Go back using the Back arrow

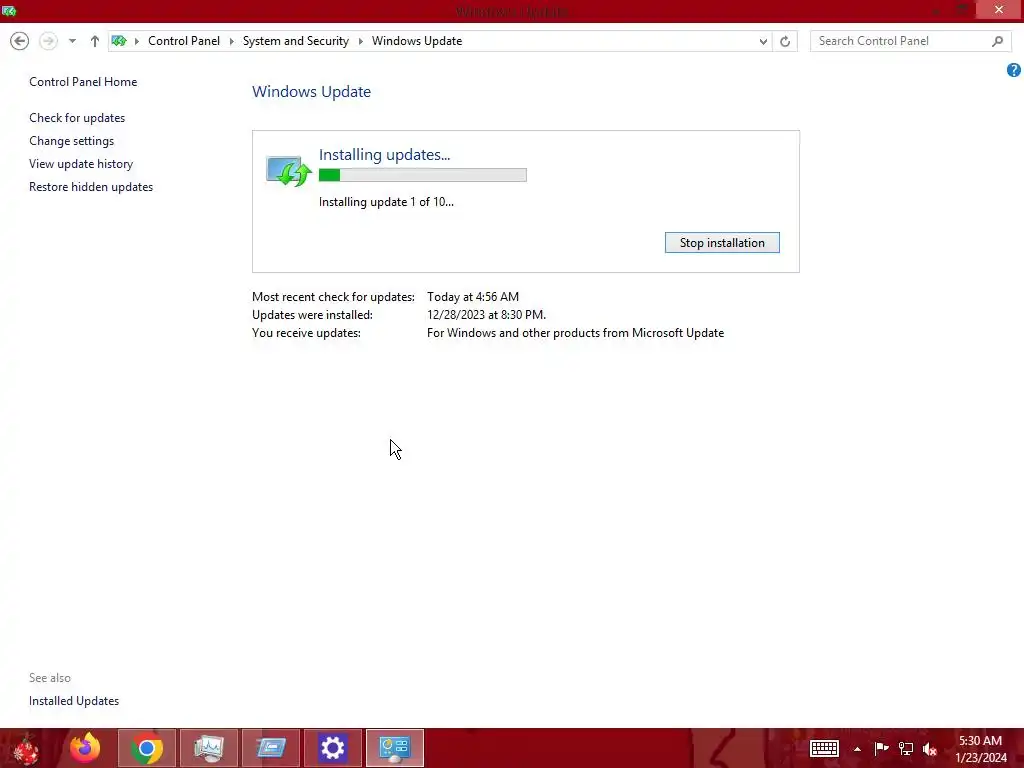pos(20,41)
